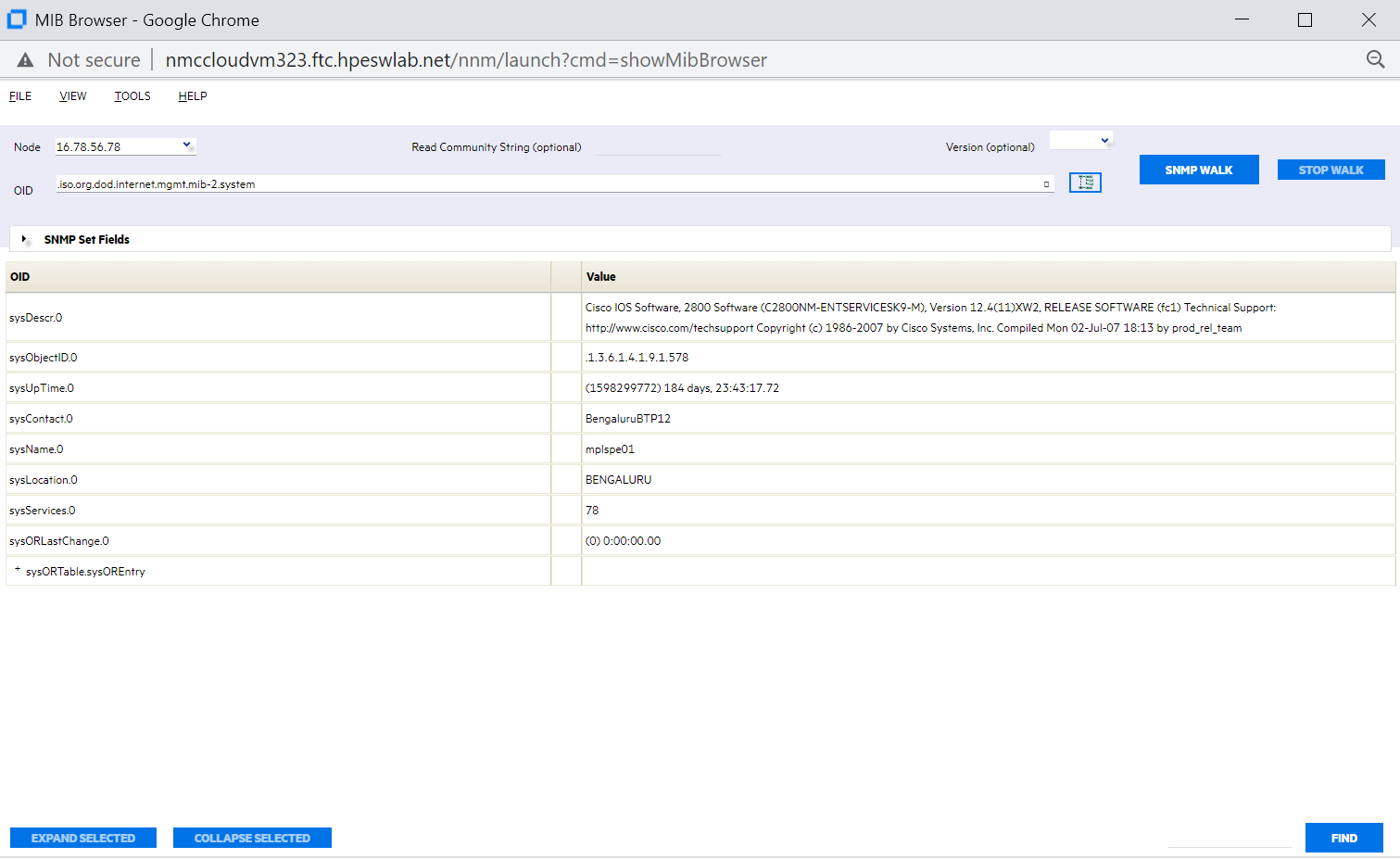
Task: Click the COLLAPSE SELECTED button
Action: click(251, 837)
